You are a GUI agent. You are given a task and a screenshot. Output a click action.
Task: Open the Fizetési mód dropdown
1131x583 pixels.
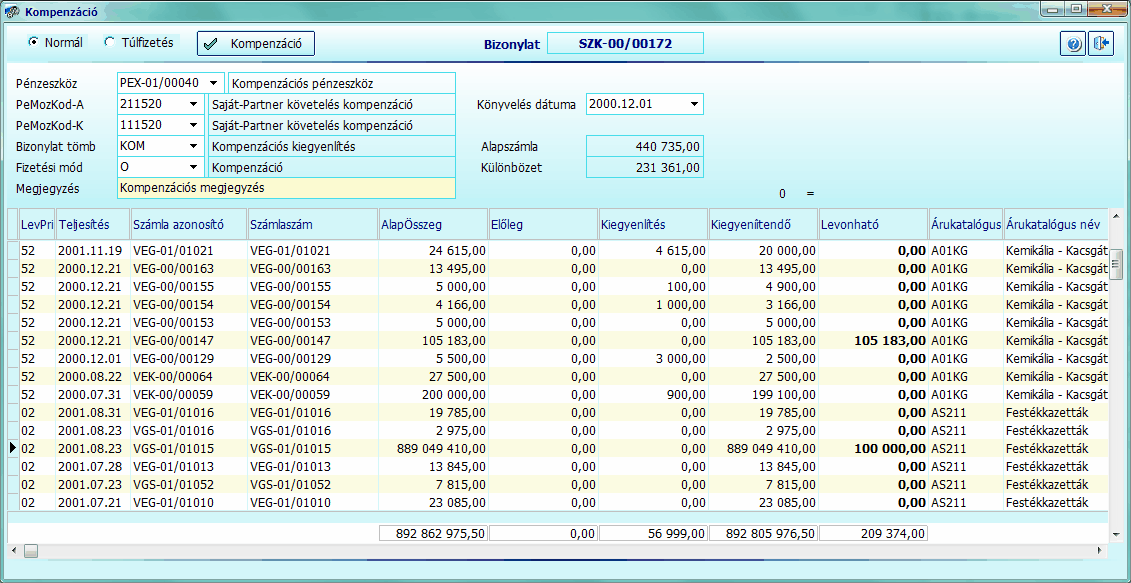pyautogui.click(x=193, y=167)
